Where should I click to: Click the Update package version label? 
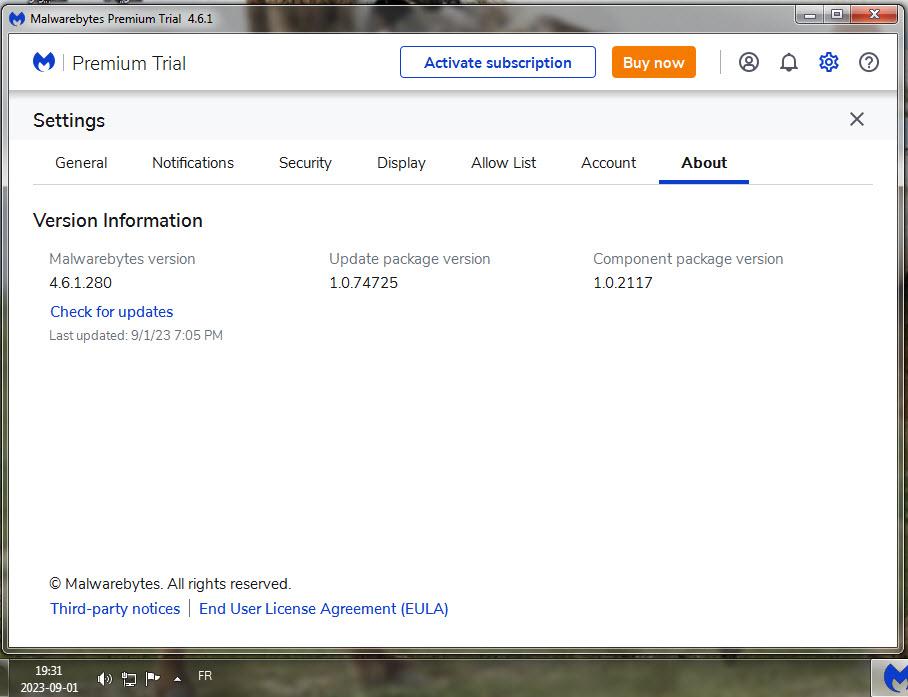coord(409,259)
